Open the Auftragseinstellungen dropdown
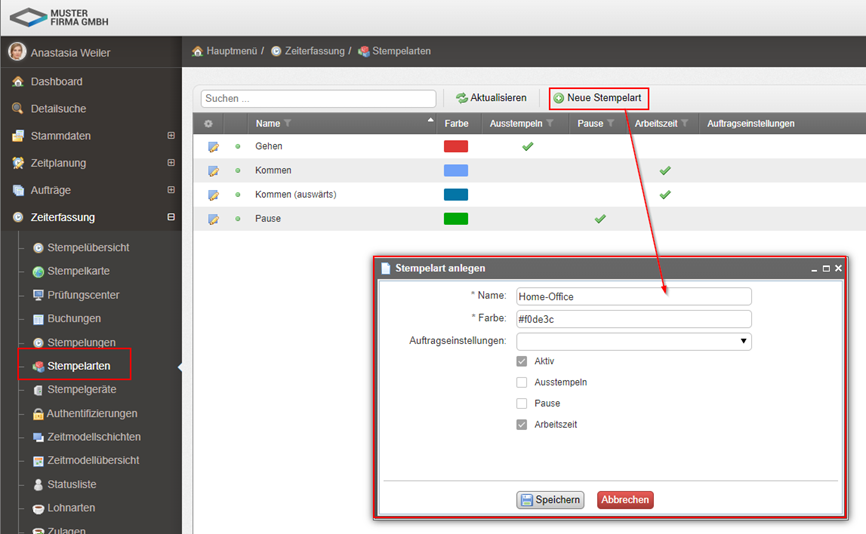 [x=633, y=341]
